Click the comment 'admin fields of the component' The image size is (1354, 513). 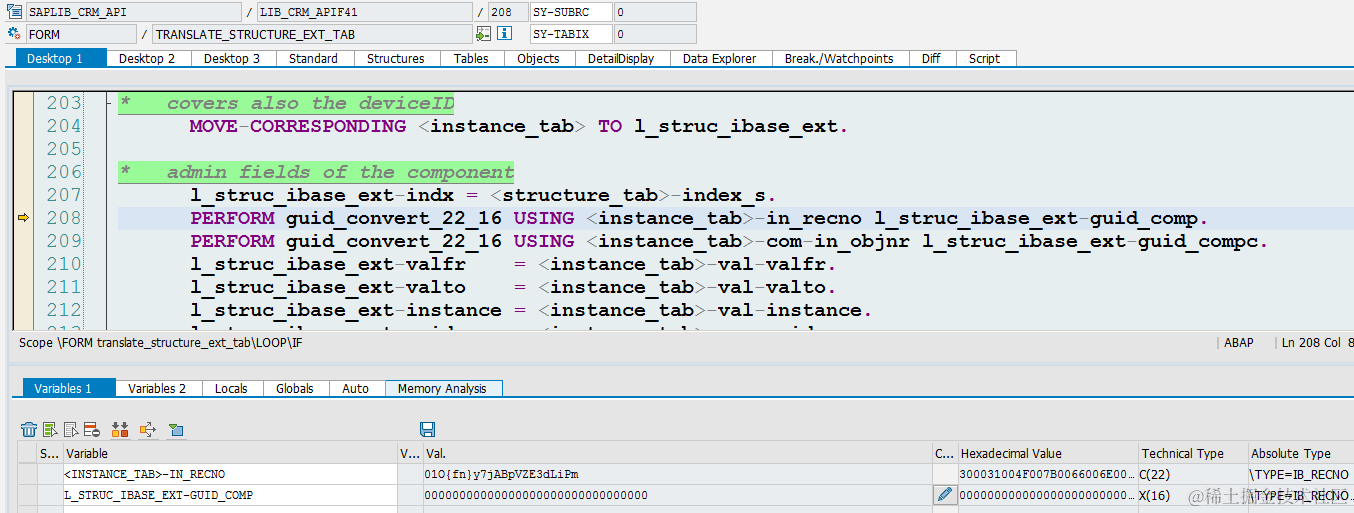[x=340, y=172]
